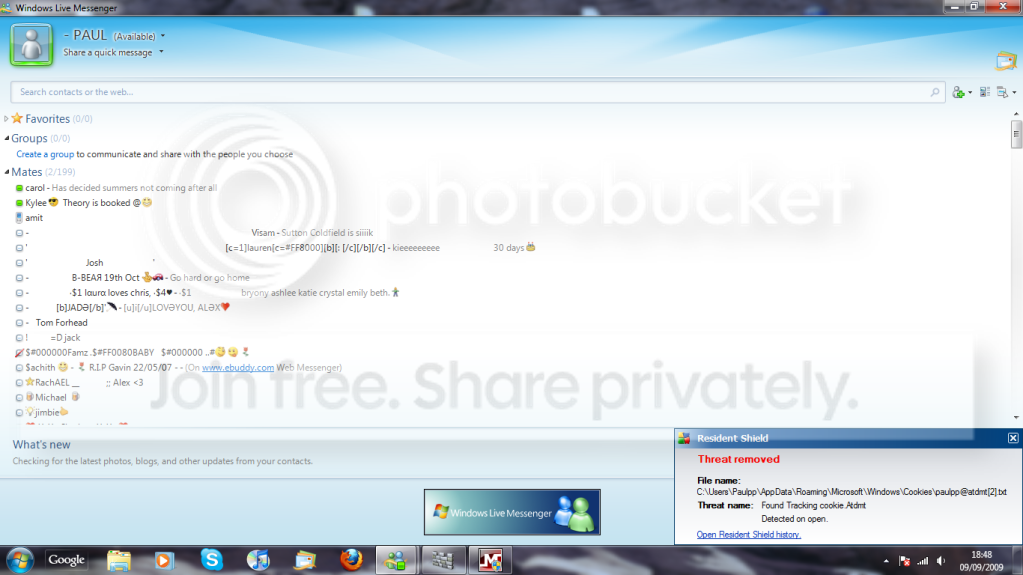Open Windows Media Player taskbar icon

coord(164,561)
